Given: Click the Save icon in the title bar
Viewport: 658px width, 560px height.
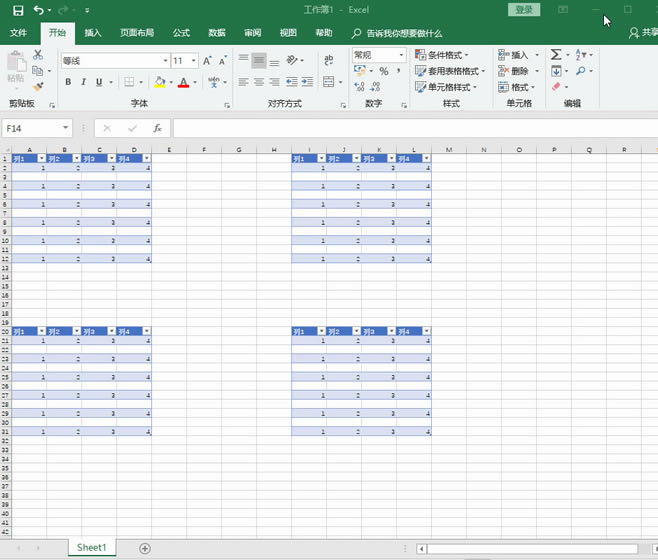Looking at the screenshot, I should pos(17,10).
